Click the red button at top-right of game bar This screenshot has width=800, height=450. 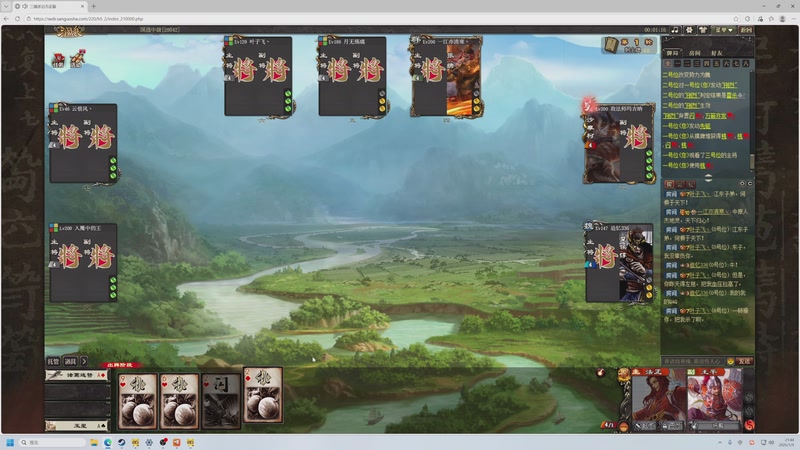(745, 30)
